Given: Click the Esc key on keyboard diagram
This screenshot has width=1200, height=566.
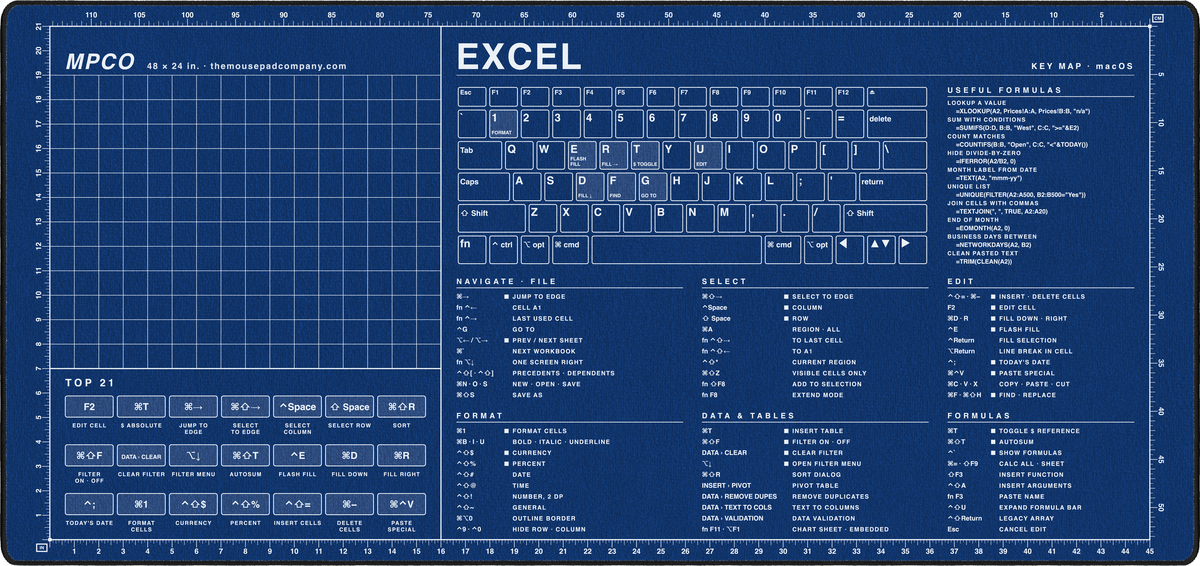Looking at the screenshot, I should tap(470, 95).
